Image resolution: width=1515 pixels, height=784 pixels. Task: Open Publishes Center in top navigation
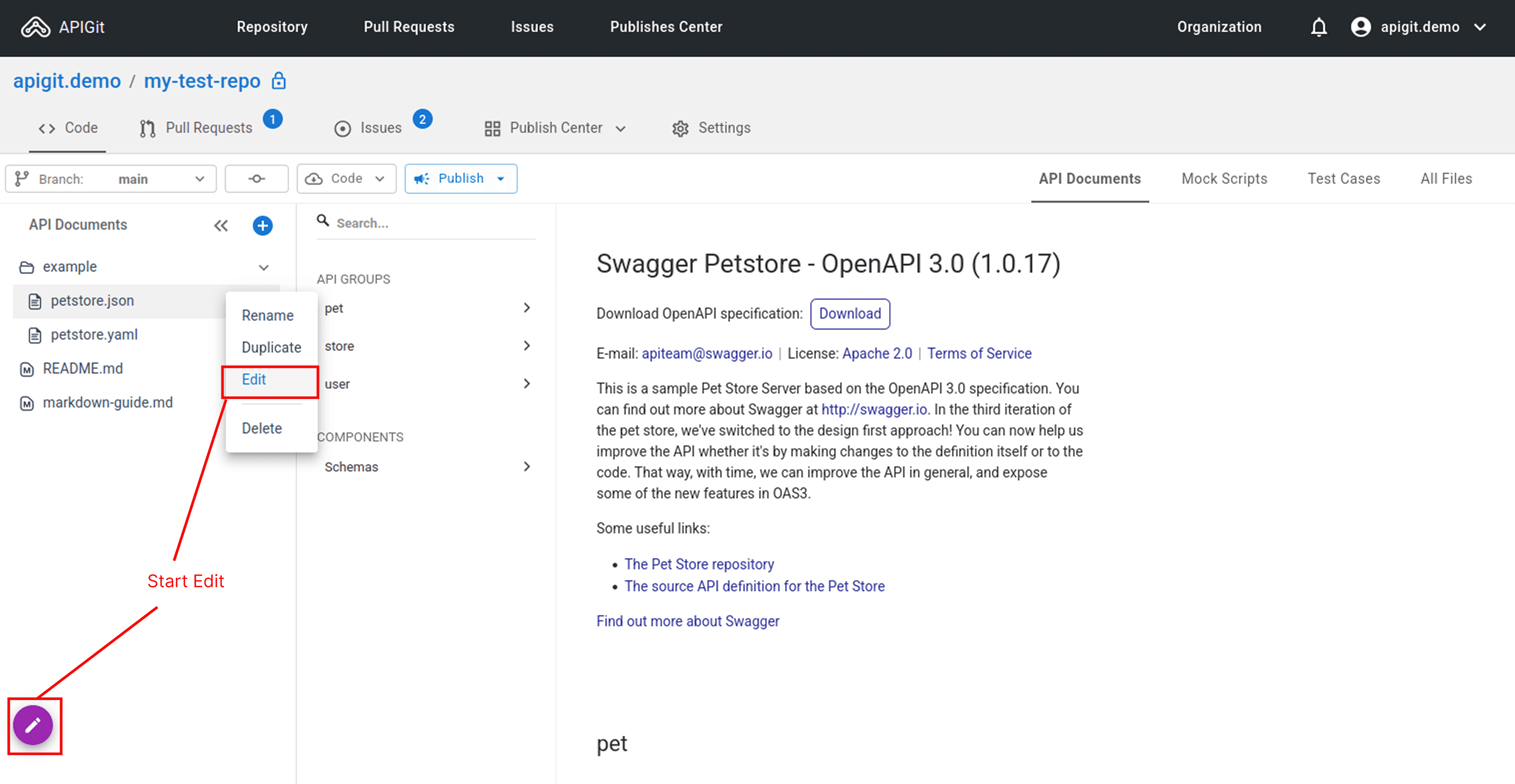666,27
